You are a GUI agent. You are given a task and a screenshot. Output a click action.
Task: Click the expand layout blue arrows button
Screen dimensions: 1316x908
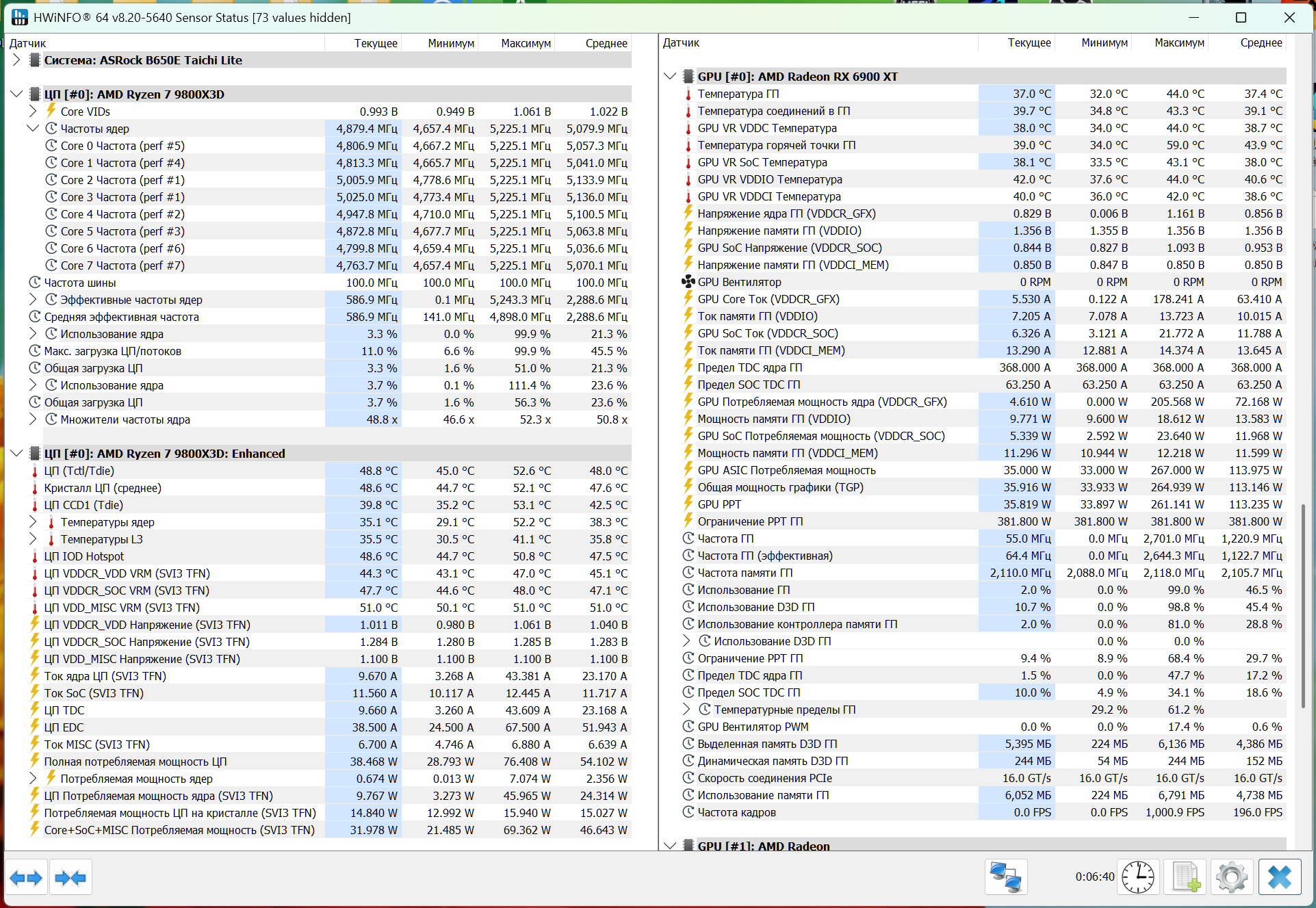coord(26,877)
